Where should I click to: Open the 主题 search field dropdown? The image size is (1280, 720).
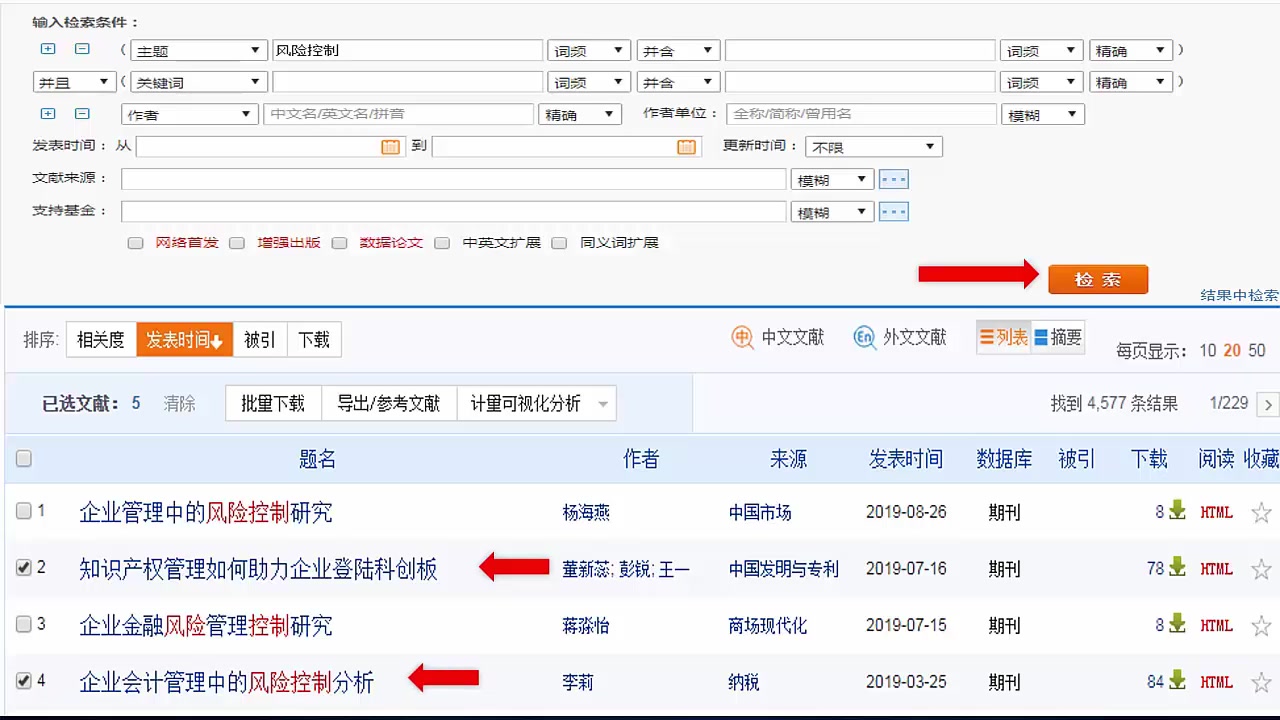pyautogui.click(x=198, y=49)
